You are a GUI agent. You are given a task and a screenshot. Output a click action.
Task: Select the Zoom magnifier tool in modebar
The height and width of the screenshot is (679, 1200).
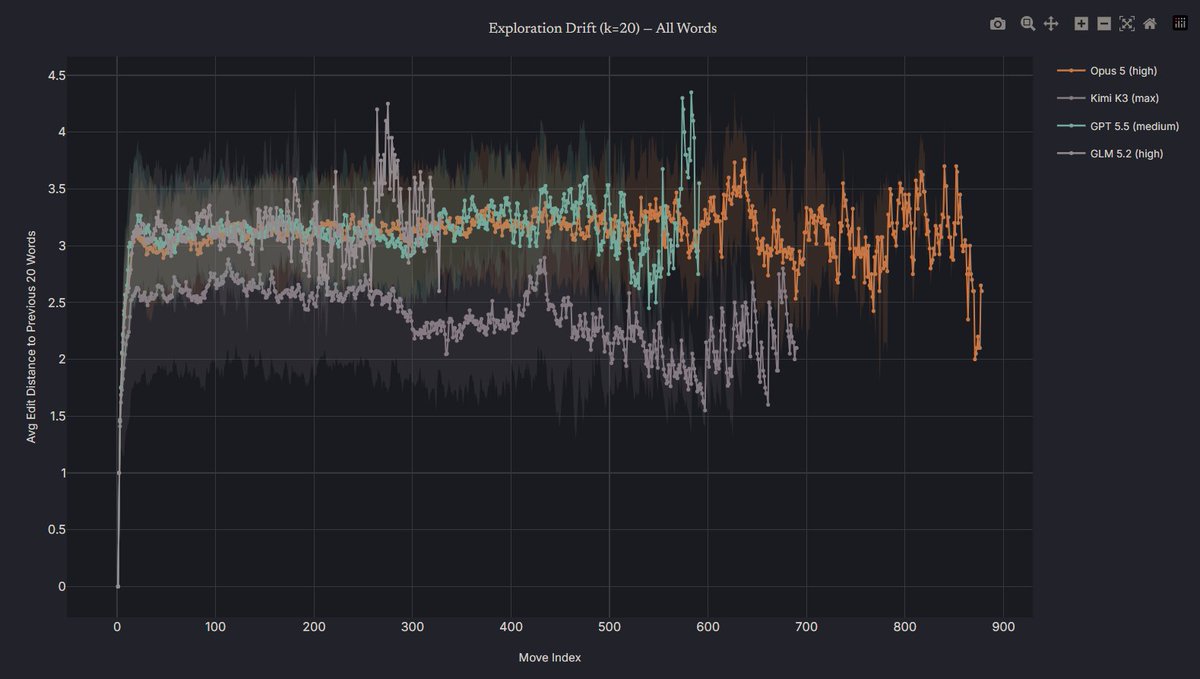pyautogui.click(x=1028, y=23)
